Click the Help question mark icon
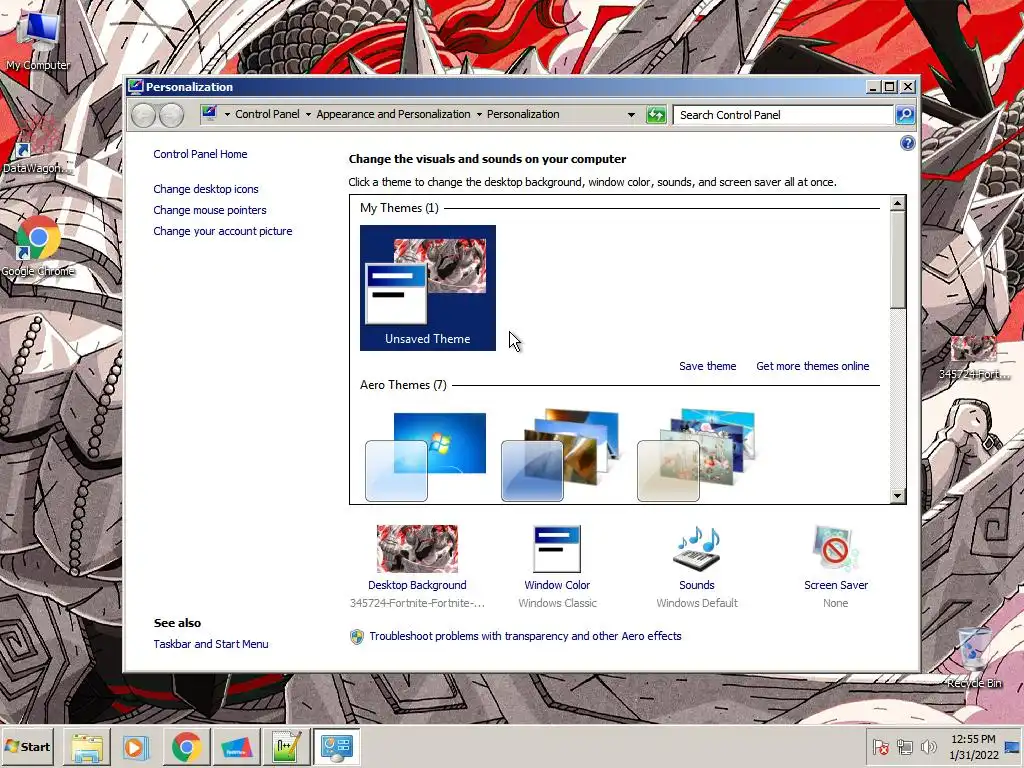Viewport: 1024px width, 768px height. [x=907, y=143]
